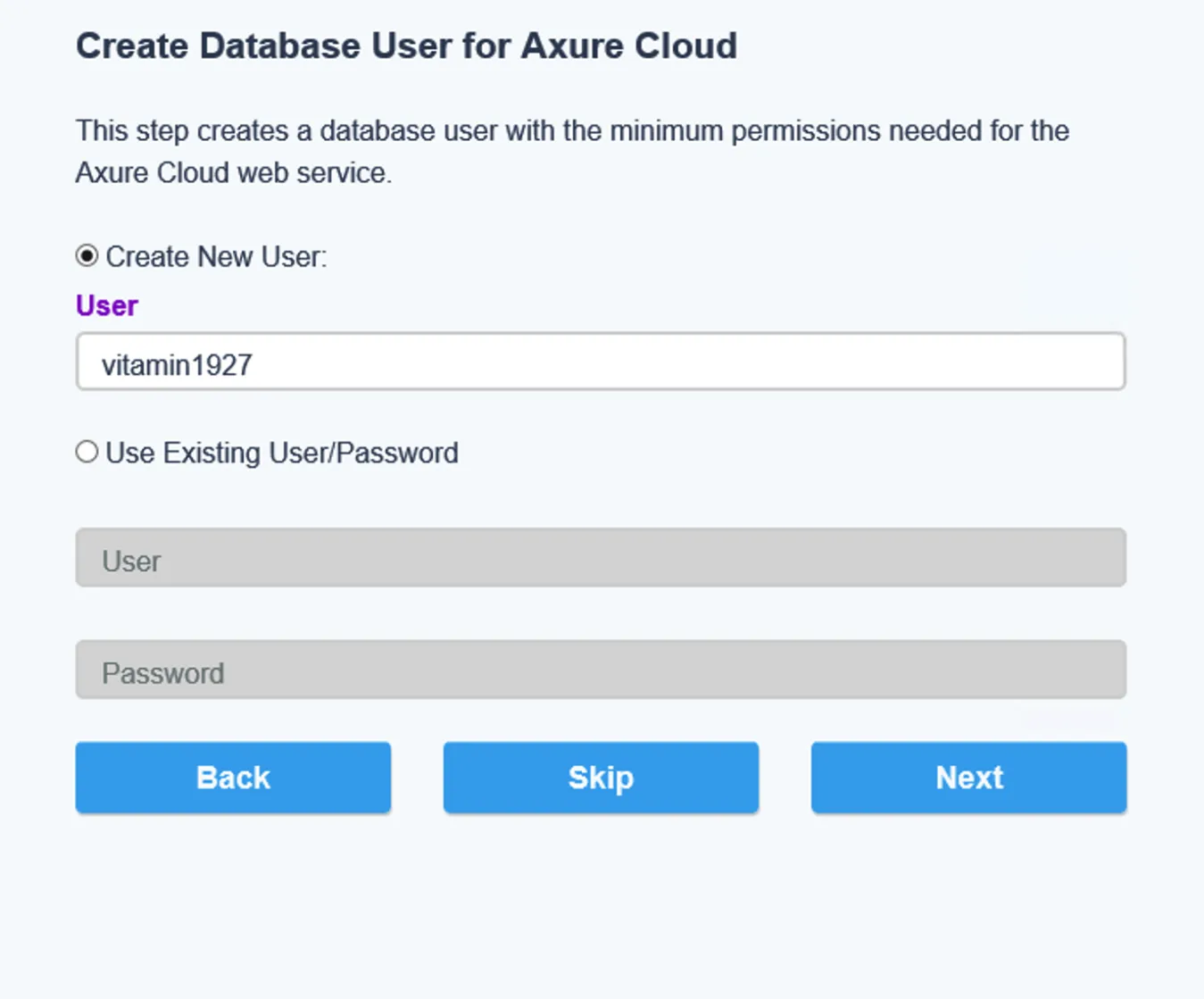
Task: Select the username input under Create New User
Action: pyautogui.click(x=600, y=362)
